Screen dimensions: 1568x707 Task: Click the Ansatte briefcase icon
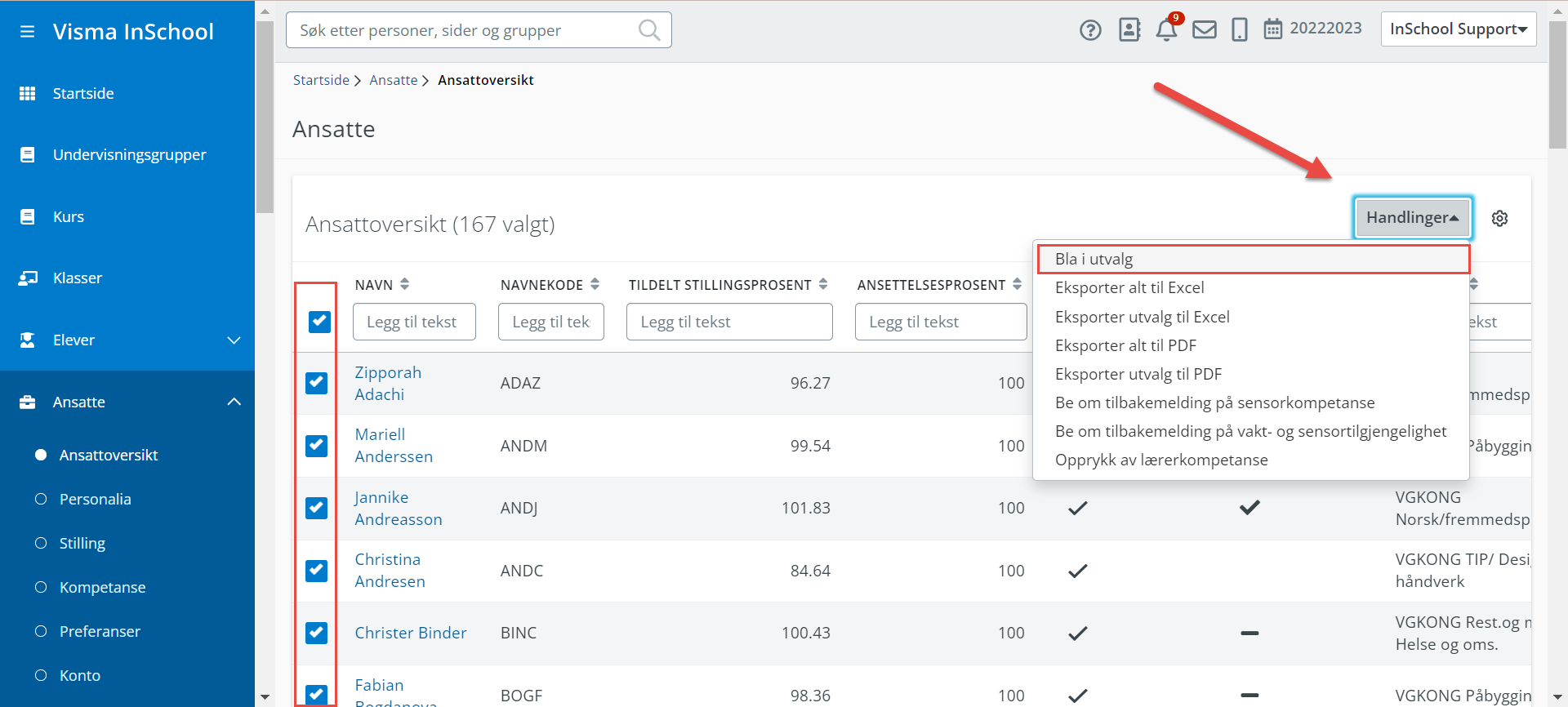point(27,402)
